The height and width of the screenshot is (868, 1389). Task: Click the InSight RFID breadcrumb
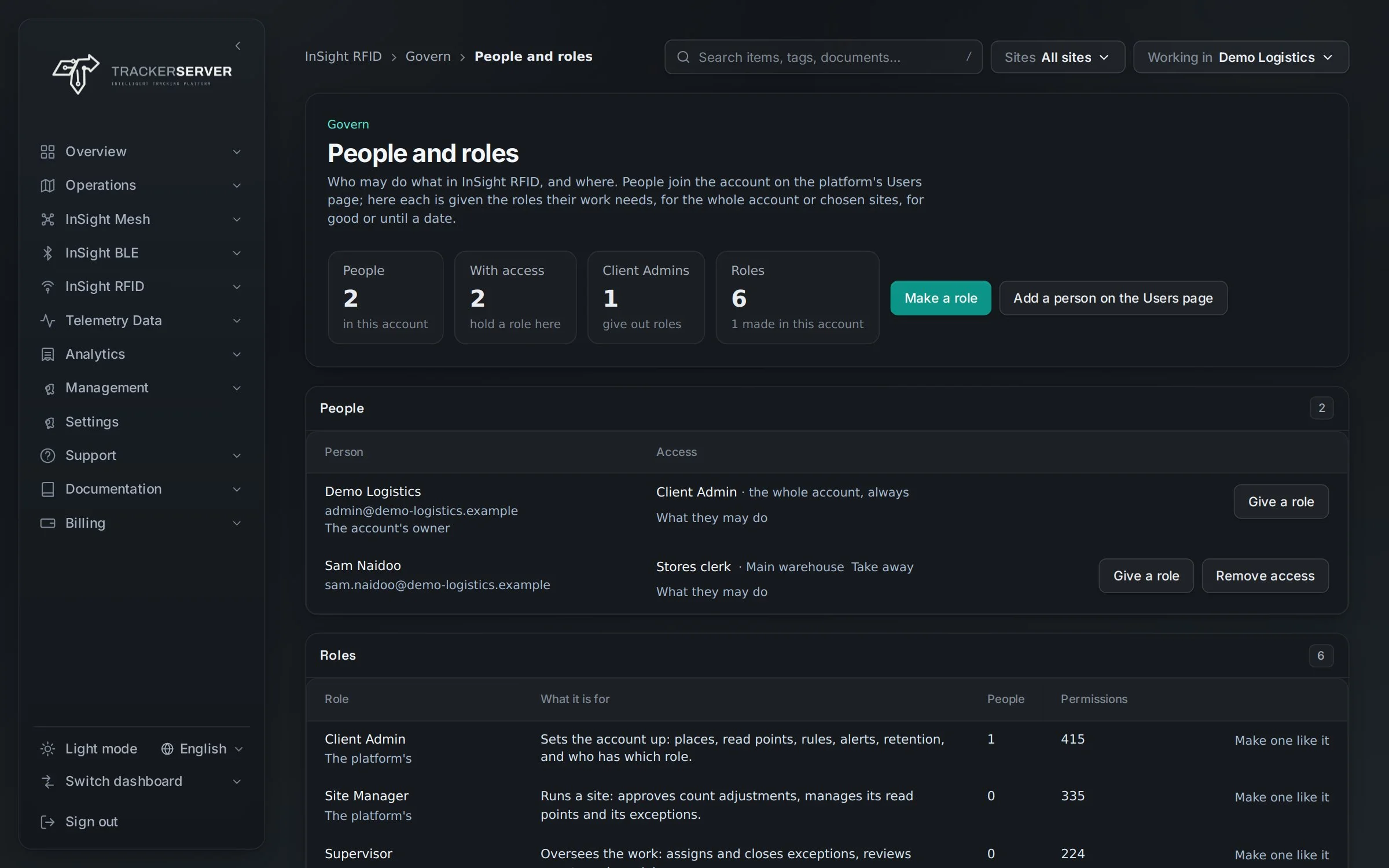343,56
